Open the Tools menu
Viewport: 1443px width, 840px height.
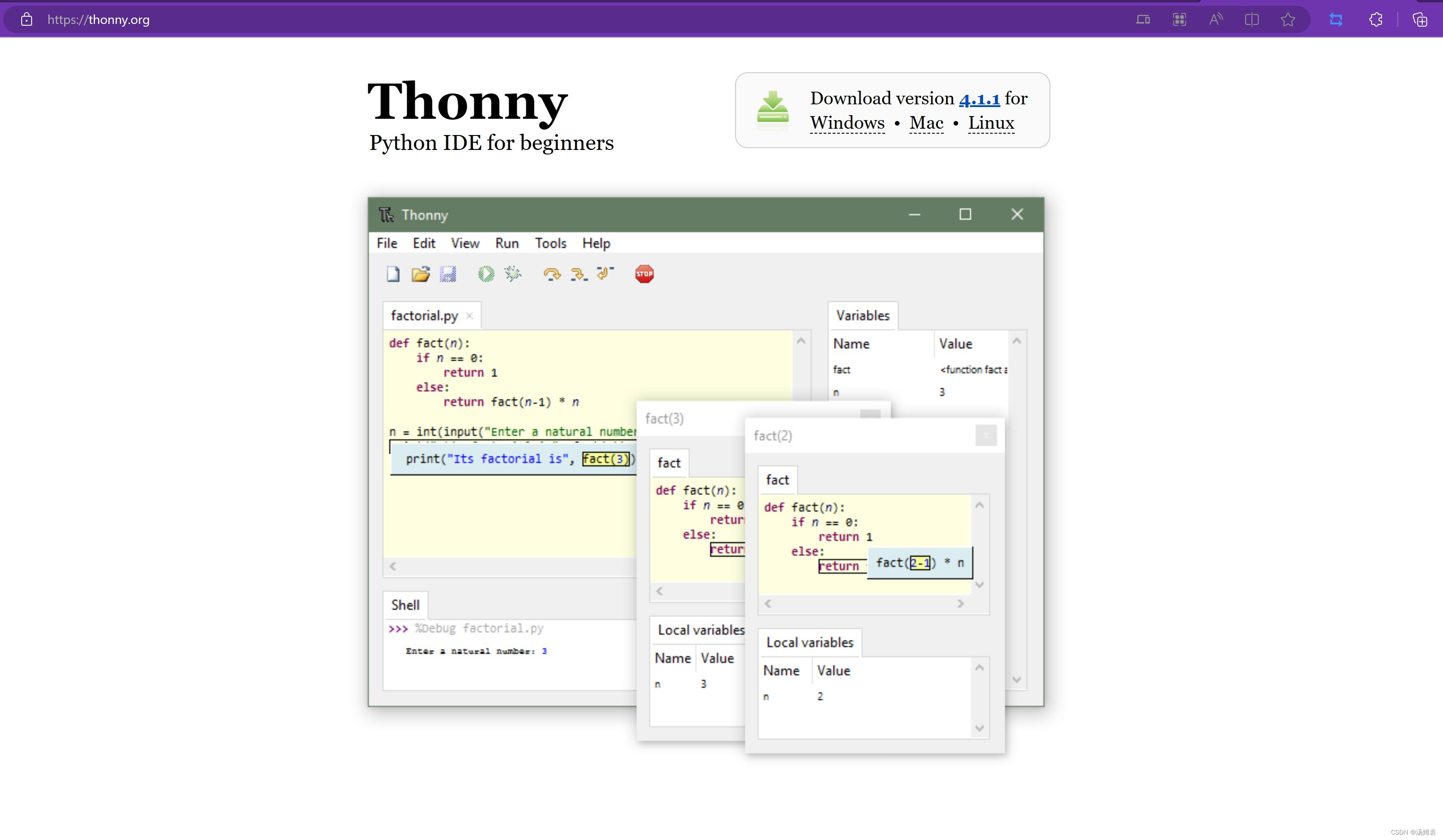tap(550, 243)
